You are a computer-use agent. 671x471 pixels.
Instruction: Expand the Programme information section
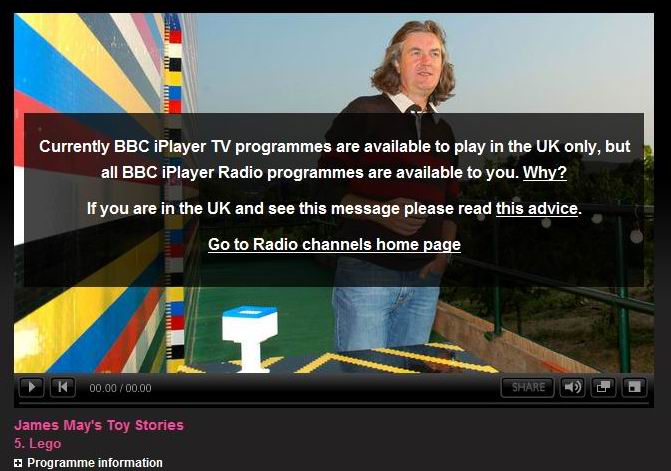point(95,463)
